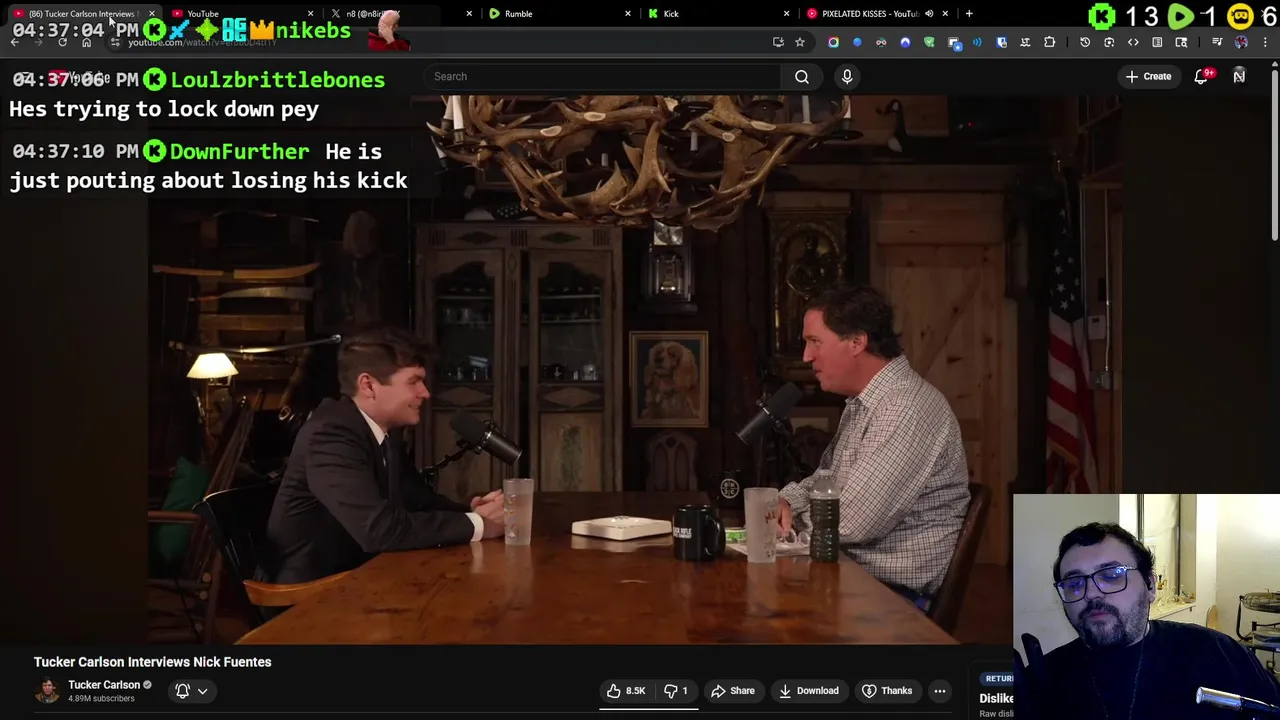Screen dimensions: 1280x720
Task: Click the green Rumble viewer count icon
Action: point(1180,16)
